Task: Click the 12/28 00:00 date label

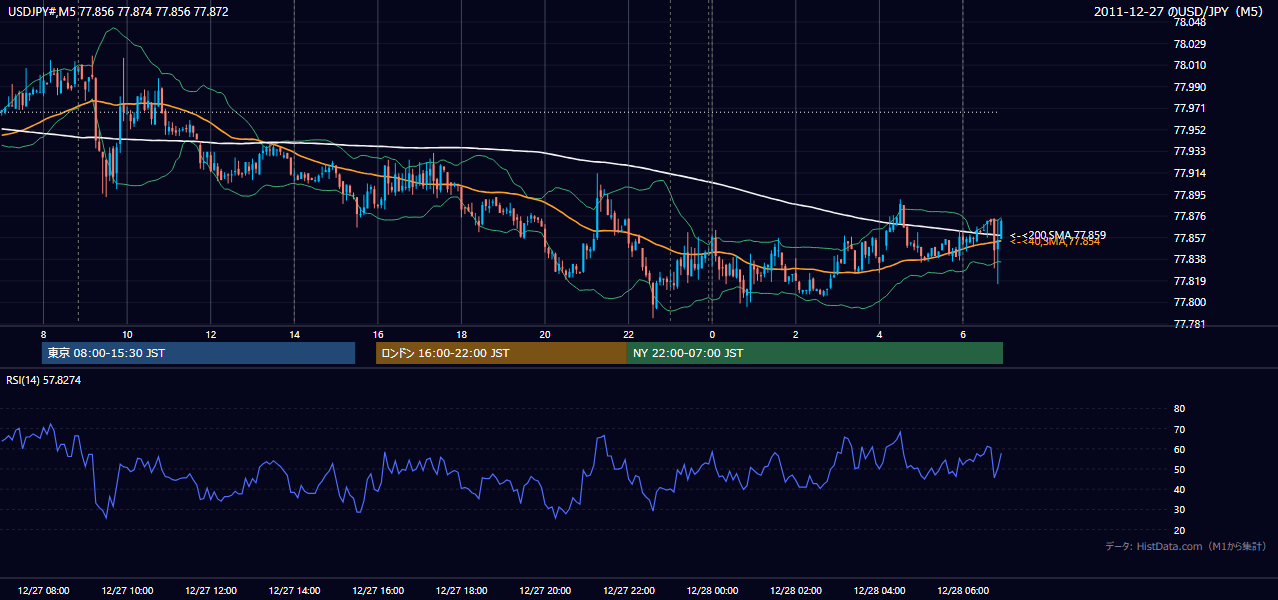Action: [712, 591]
